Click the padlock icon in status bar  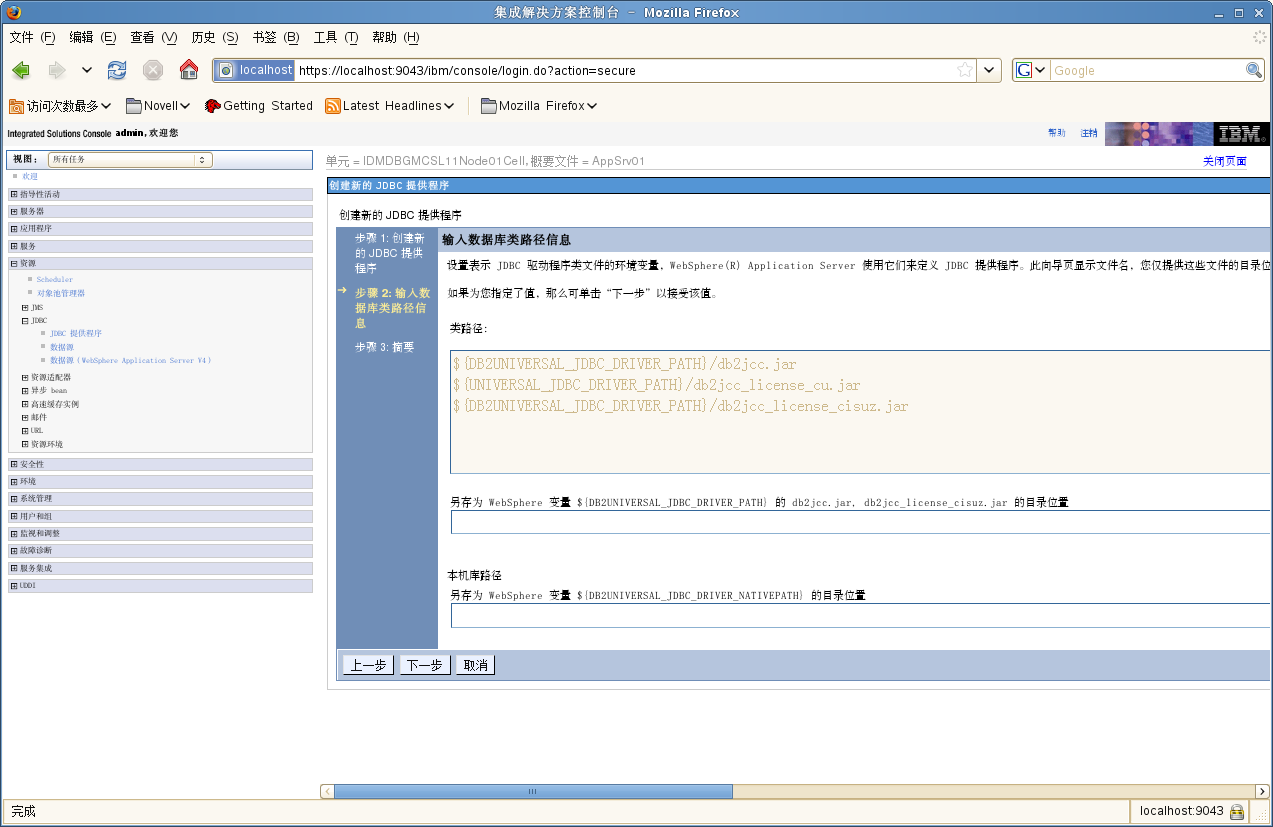point(1237,811)
